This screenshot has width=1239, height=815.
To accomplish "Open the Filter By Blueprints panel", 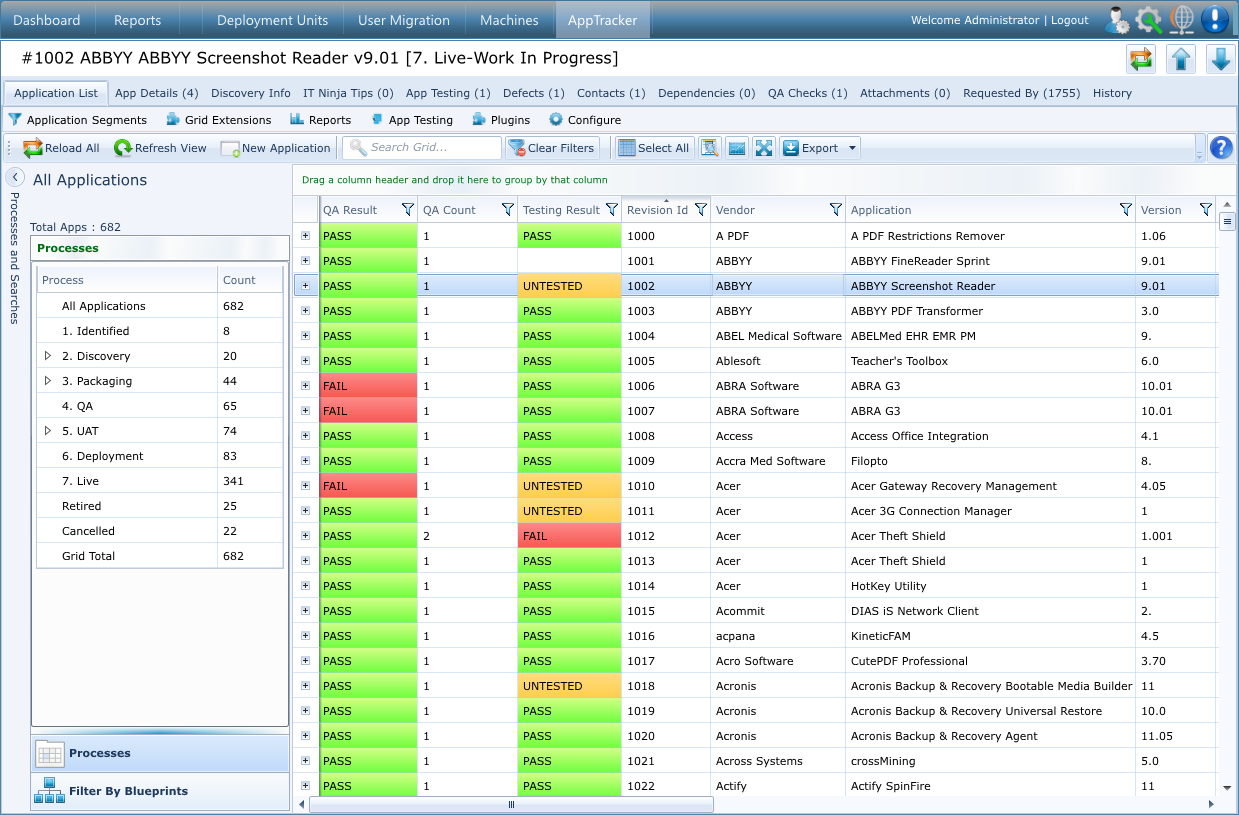I will (160, 791).
